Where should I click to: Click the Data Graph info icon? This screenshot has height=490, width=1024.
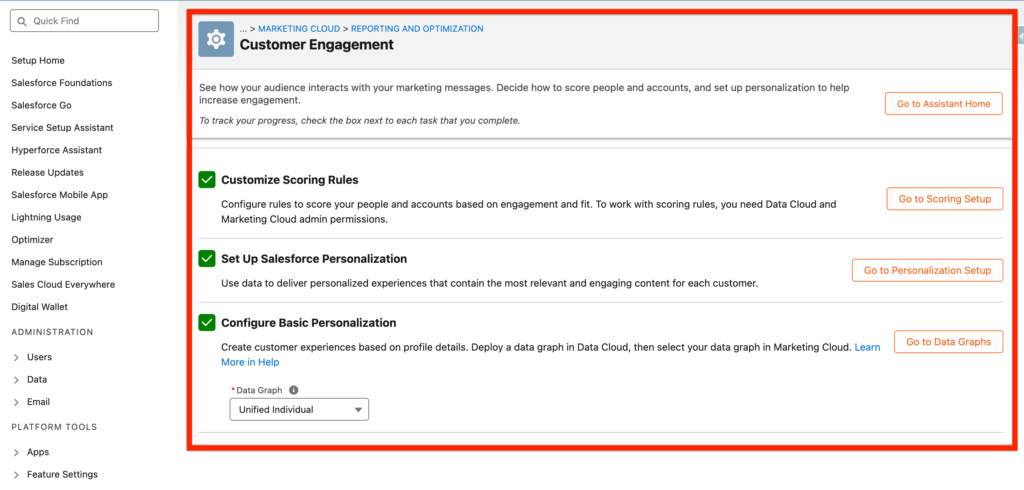[294, 390]
